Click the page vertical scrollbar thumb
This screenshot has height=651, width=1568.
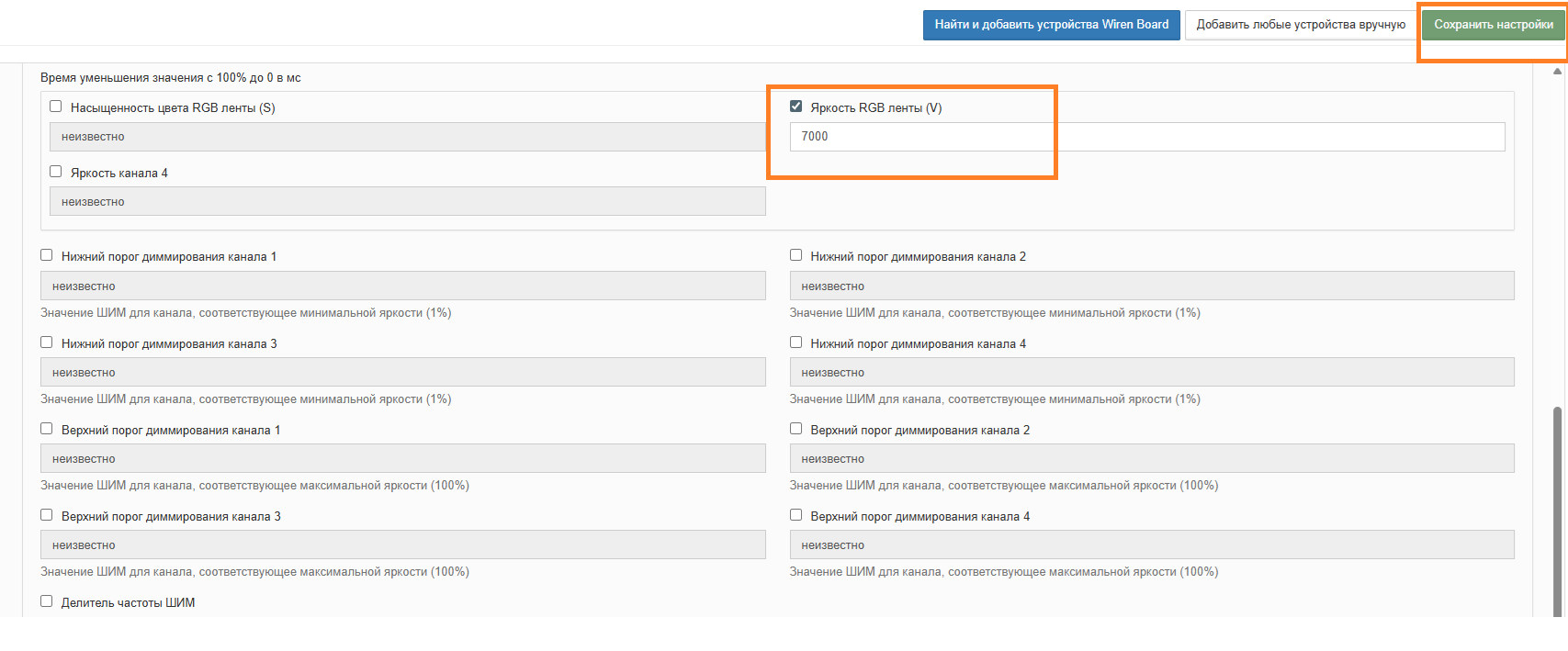tap(1557, 511)
